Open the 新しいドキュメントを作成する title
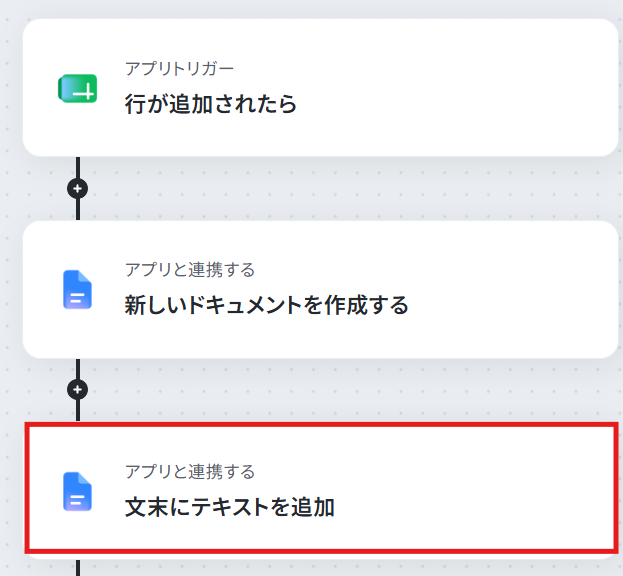The width and height of the screenshot is (623, 576). click(x=266, y=305)
